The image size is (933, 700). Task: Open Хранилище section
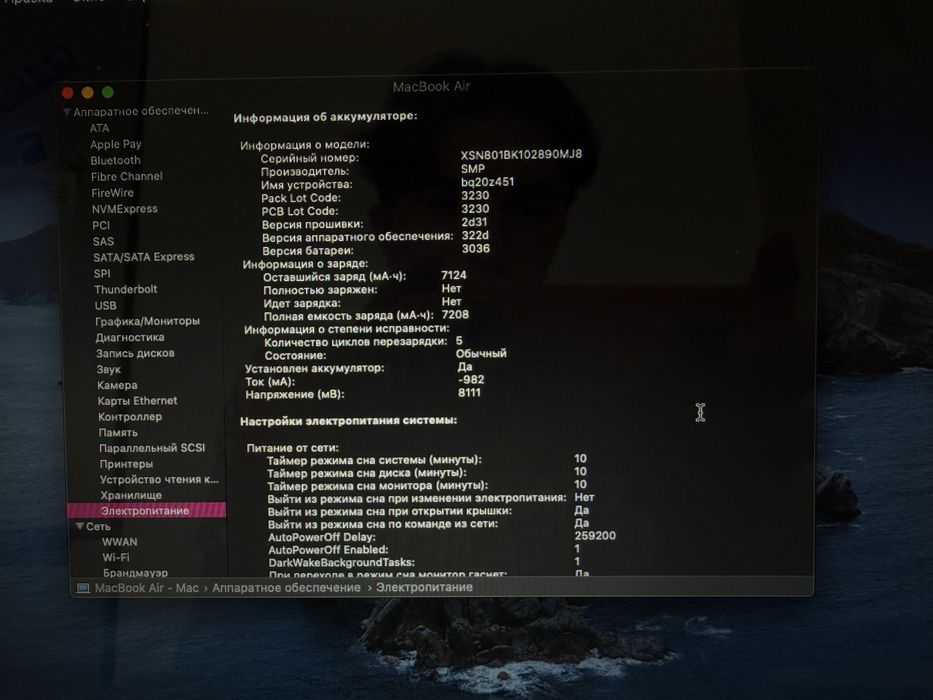click(131, 495)
